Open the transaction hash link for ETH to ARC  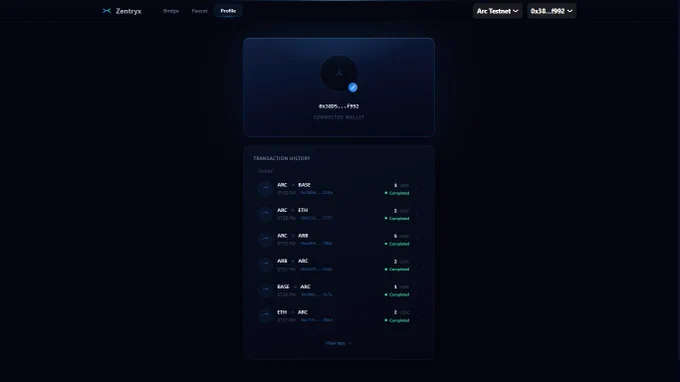[x=317, y=320]
